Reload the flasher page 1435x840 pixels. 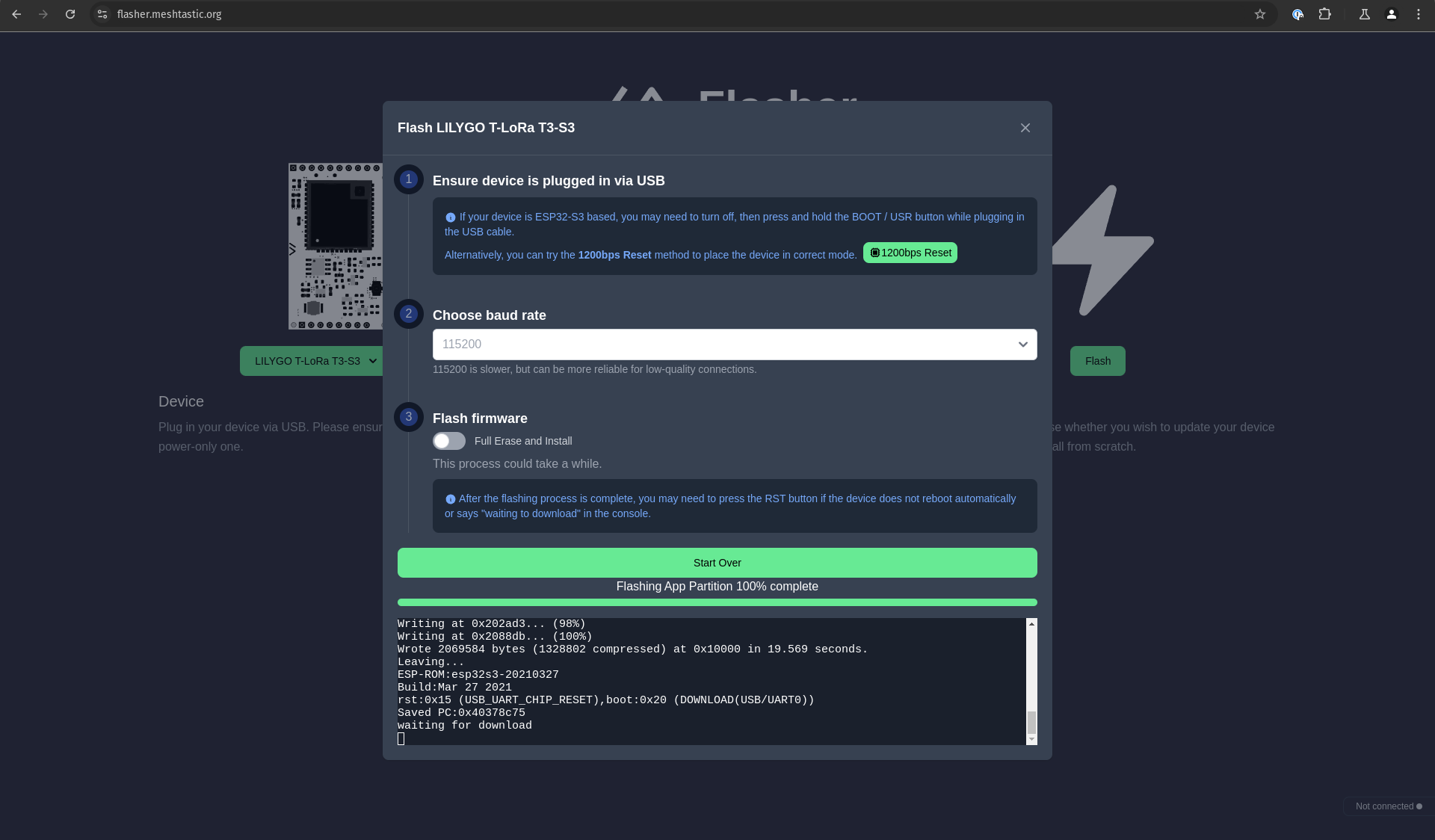[70, 14]
